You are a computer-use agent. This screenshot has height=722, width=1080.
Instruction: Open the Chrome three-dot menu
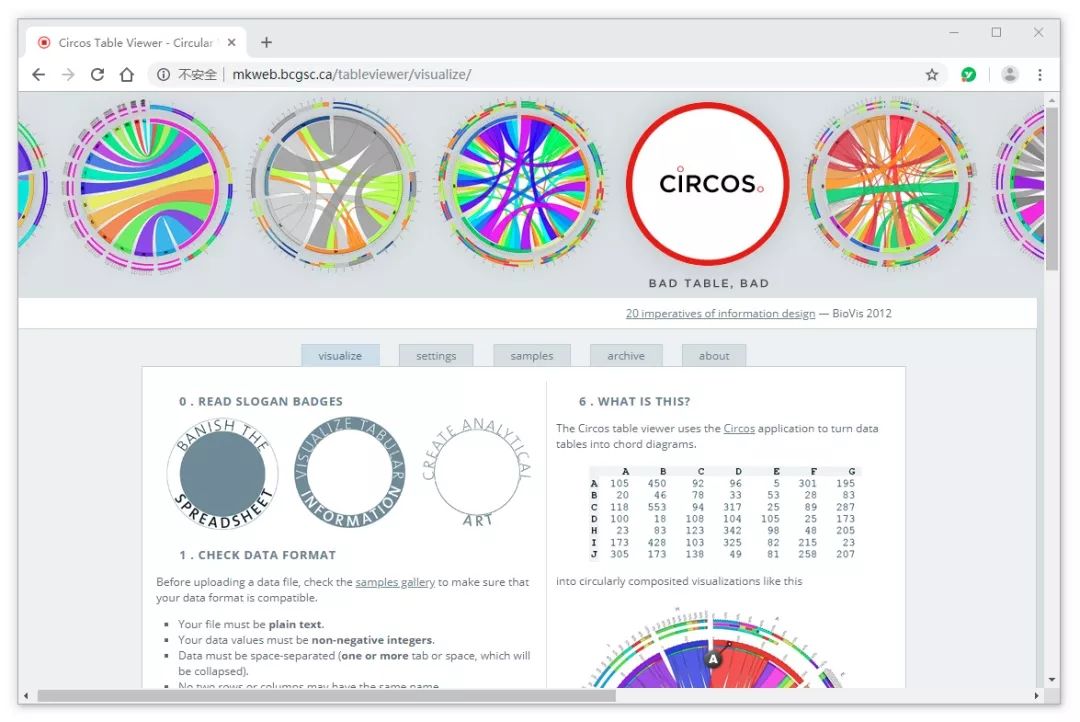point(1039,74)
